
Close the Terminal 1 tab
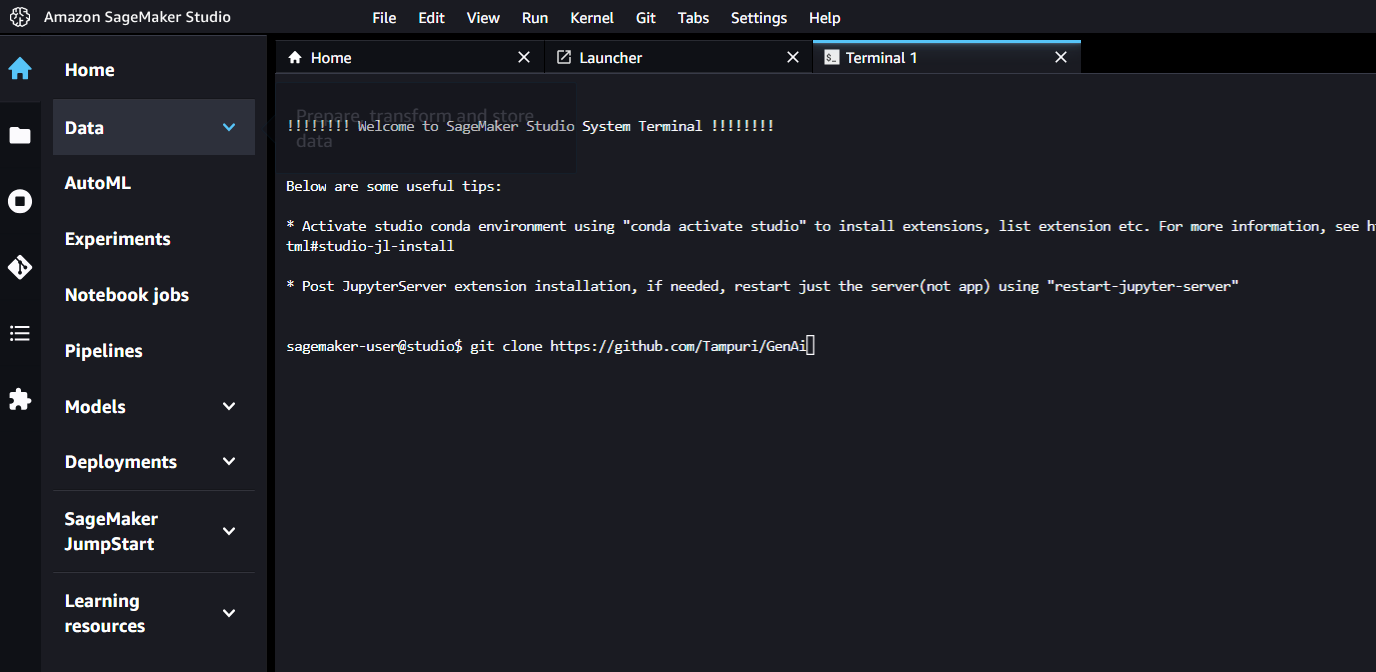[x=1061, y=57]
